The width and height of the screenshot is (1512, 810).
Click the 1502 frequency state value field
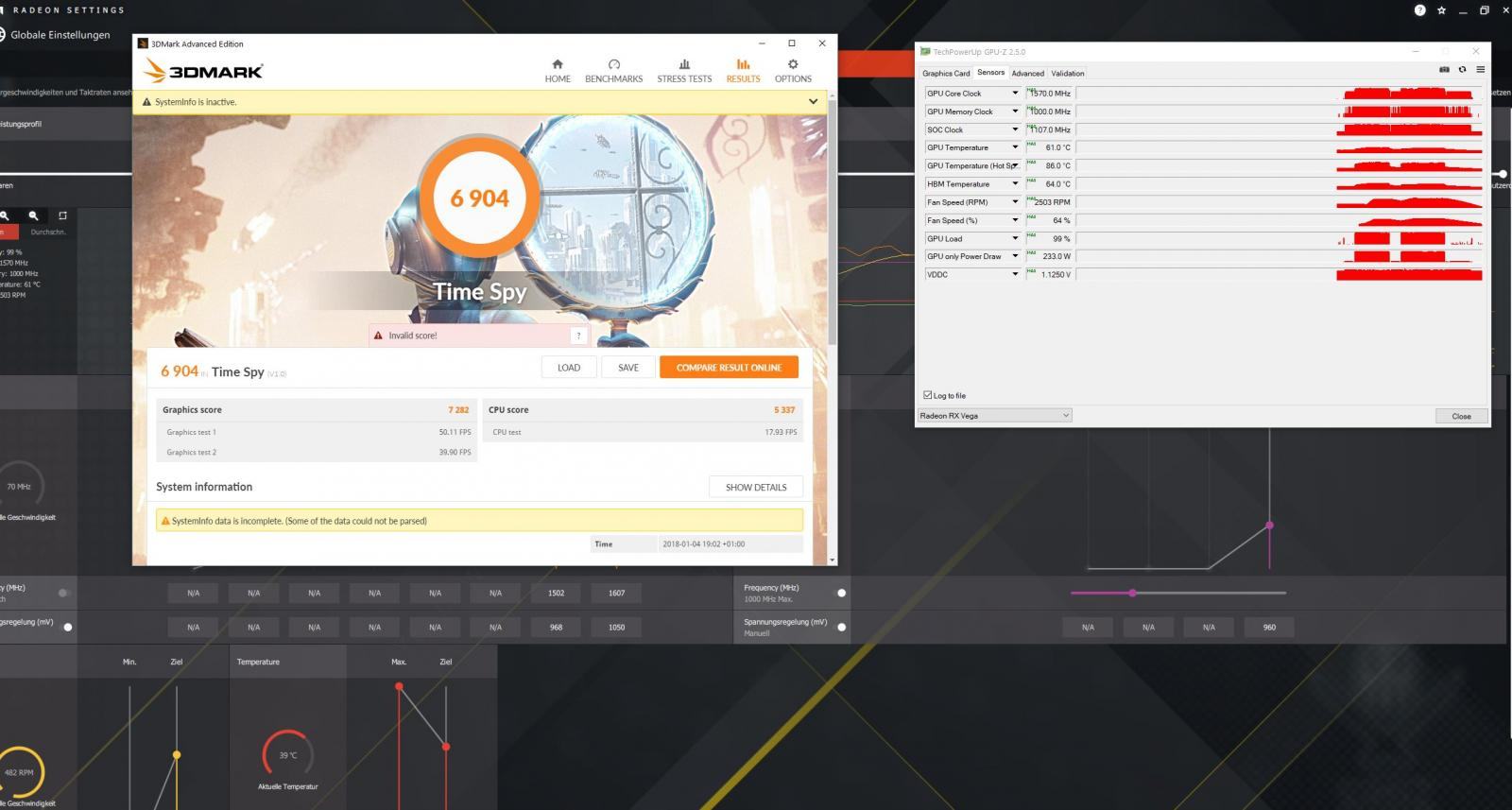556,593
